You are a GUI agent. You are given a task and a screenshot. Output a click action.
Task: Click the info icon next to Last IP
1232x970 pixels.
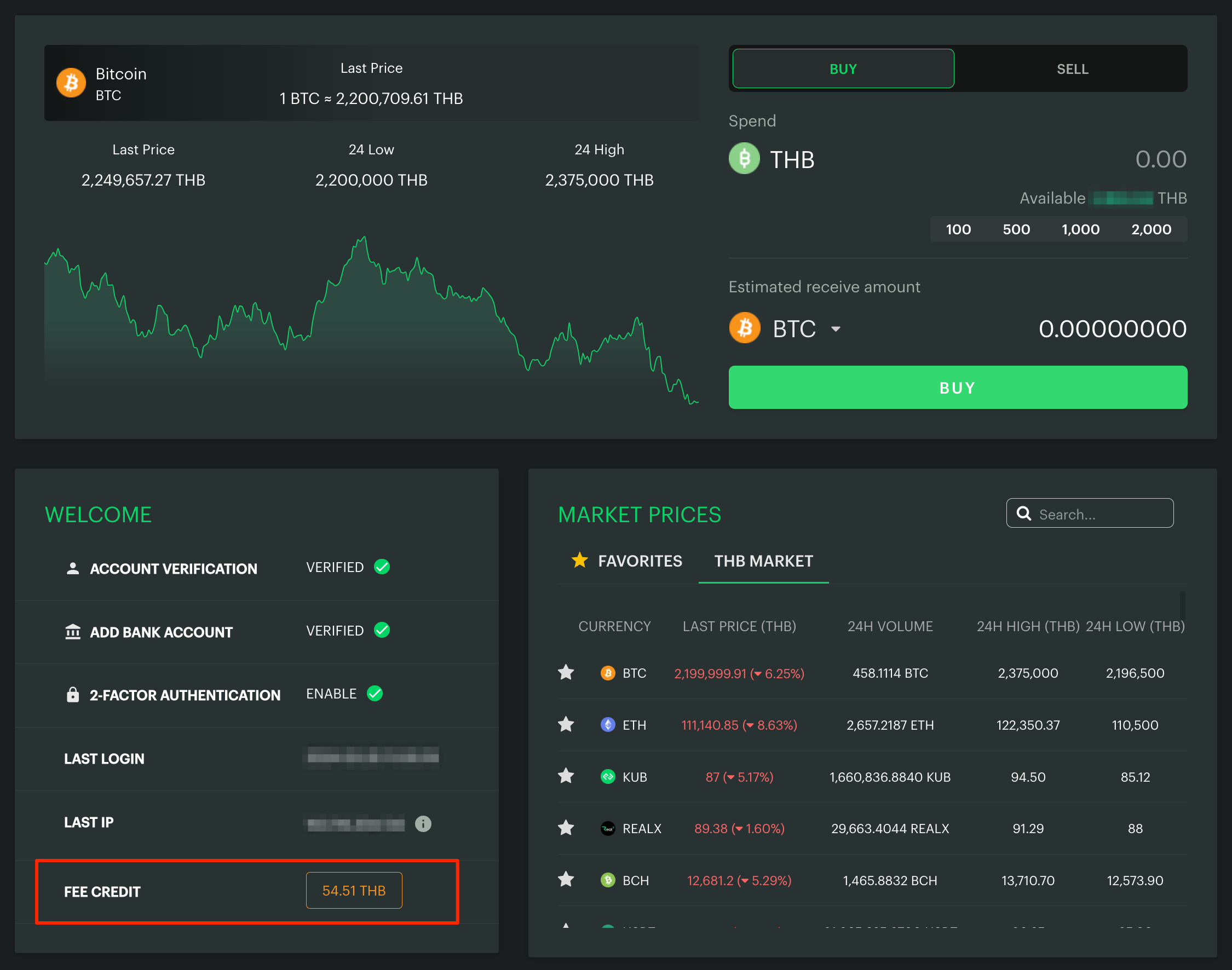(x=423, y=823)
